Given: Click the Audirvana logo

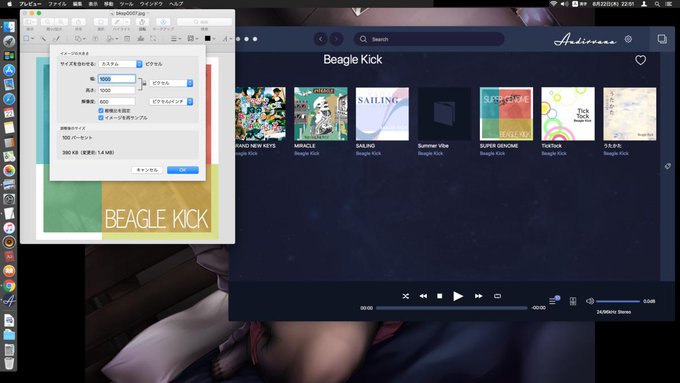Looking at the screenshot, I should (585, 40).
